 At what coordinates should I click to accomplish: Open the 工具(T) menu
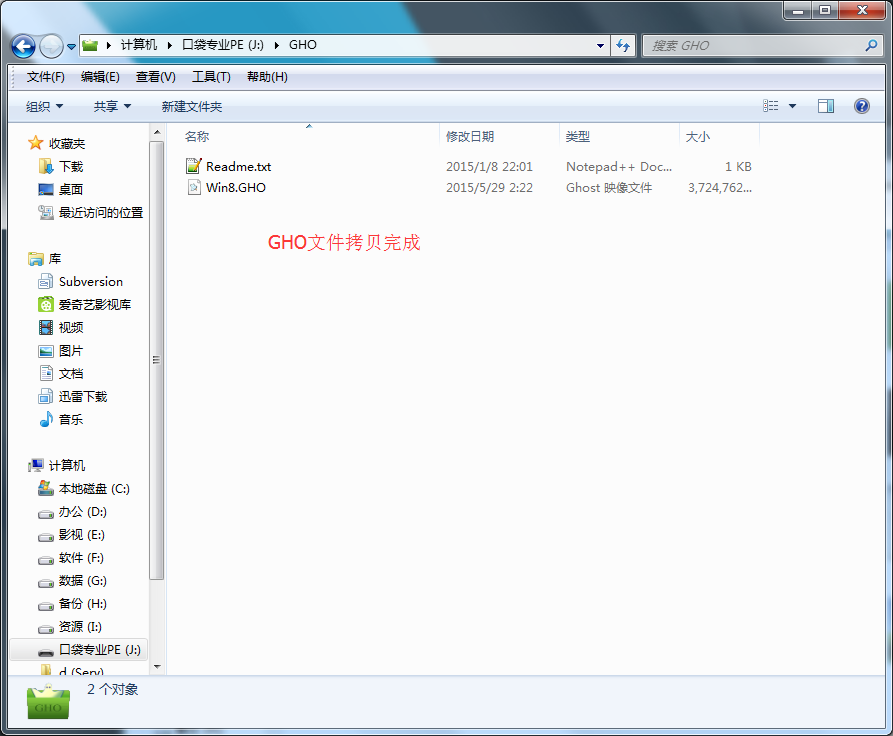[x=211, y=77]
